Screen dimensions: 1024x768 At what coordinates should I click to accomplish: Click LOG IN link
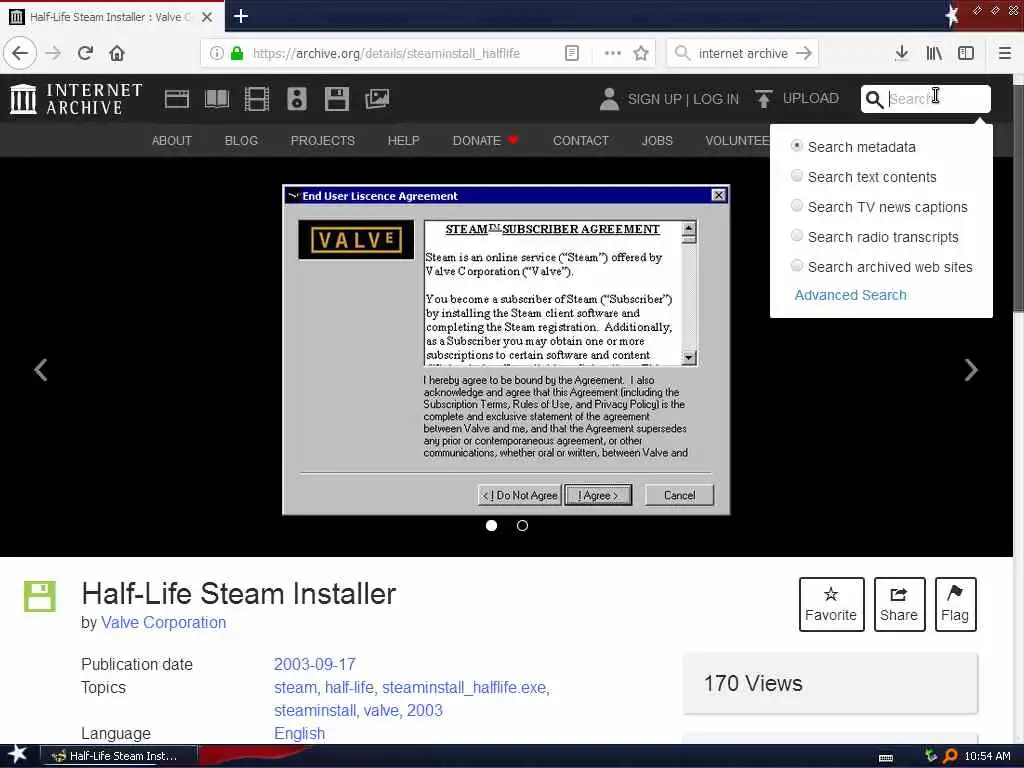(716, 99)
